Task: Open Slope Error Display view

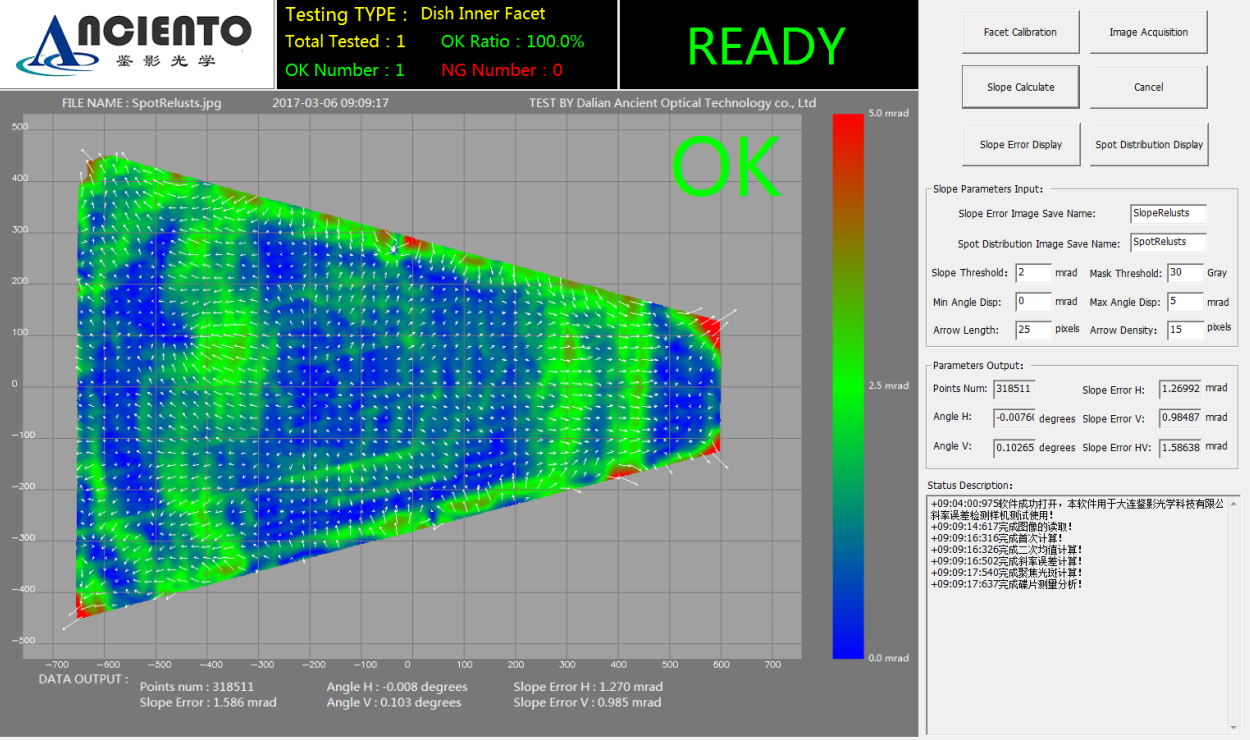Action: click(x=1020, y=144)
